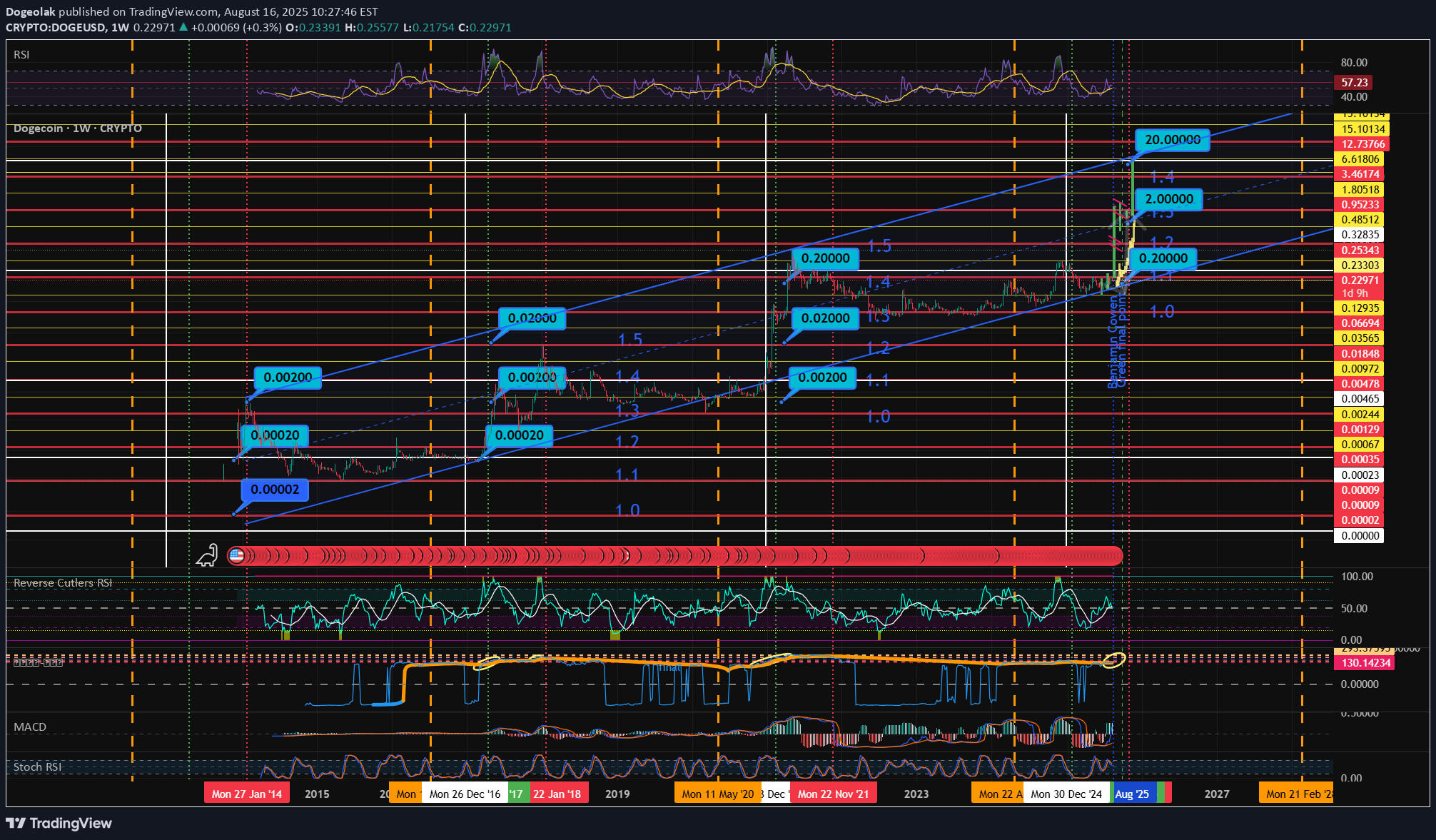Click the 1.80518 price axis label

[1359, 190]
